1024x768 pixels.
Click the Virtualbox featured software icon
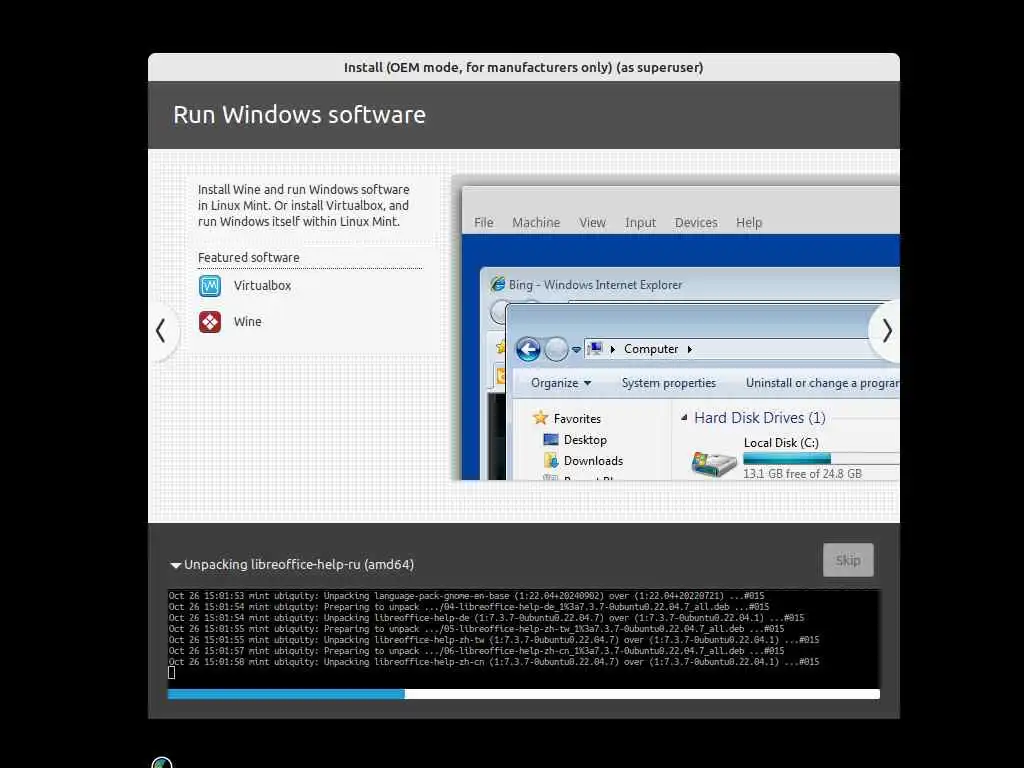[x=210, y=286]
